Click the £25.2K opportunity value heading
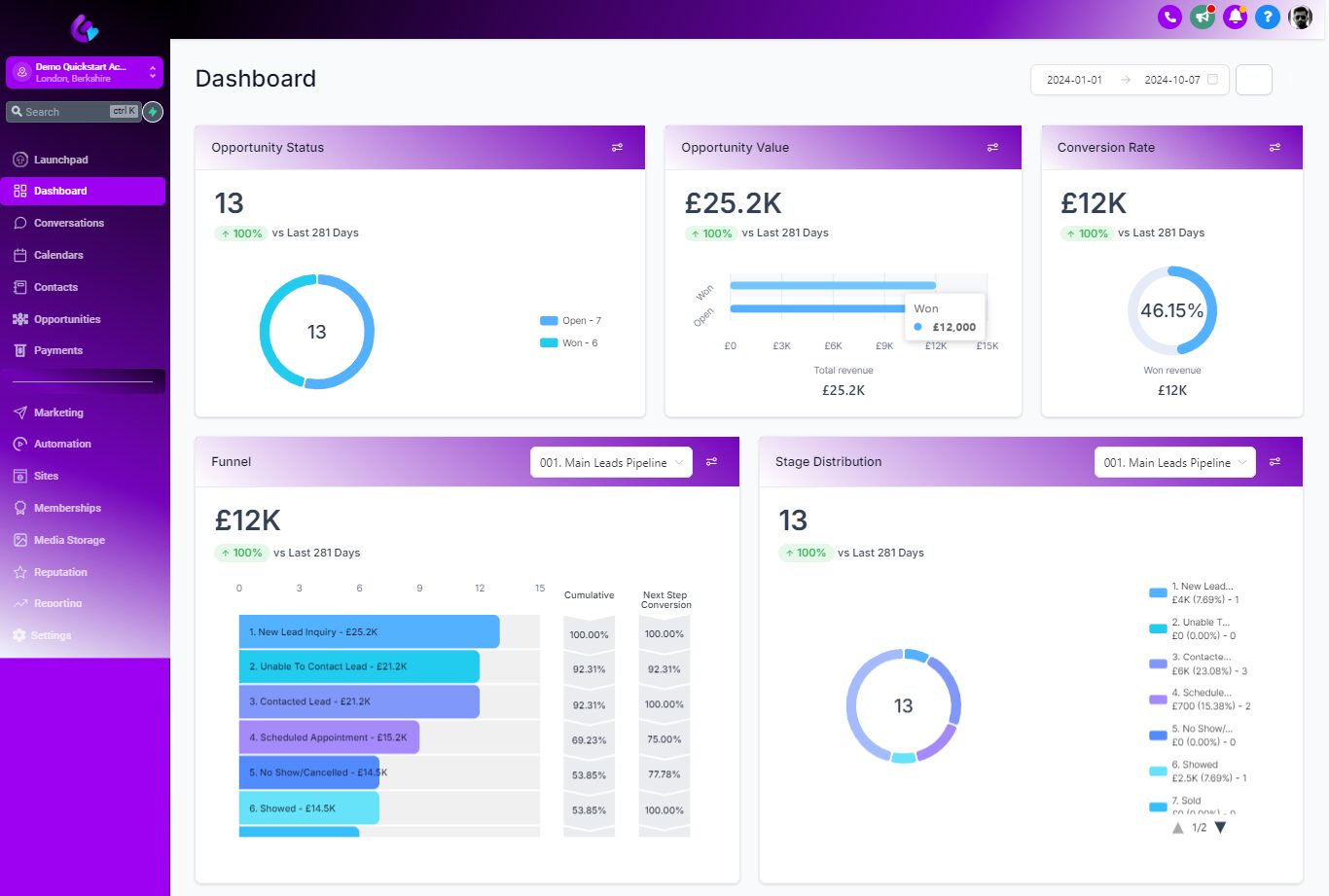1329x896 pixels. 734,203
